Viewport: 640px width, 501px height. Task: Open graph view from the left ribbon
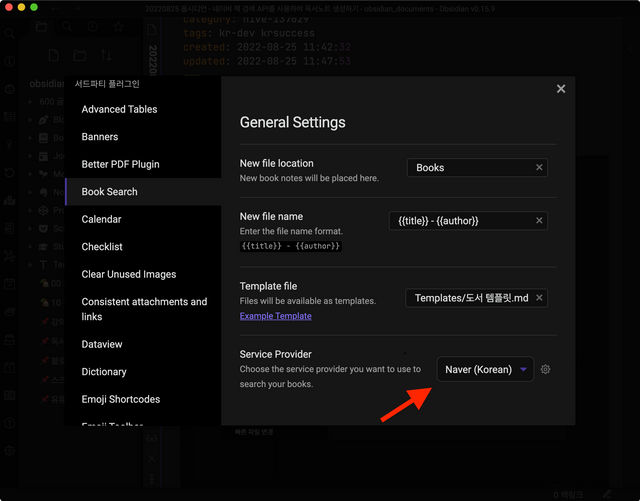point(9,256)
